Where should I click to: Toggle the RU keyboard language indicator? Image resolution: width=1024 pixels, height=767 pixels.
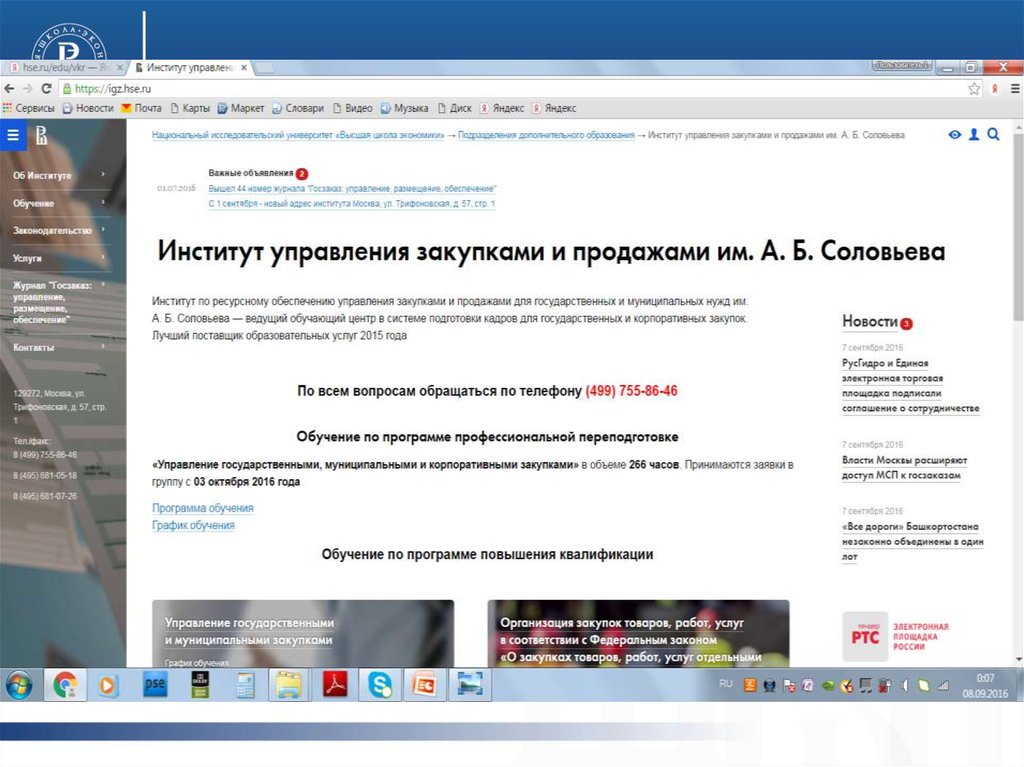[726, 683]
